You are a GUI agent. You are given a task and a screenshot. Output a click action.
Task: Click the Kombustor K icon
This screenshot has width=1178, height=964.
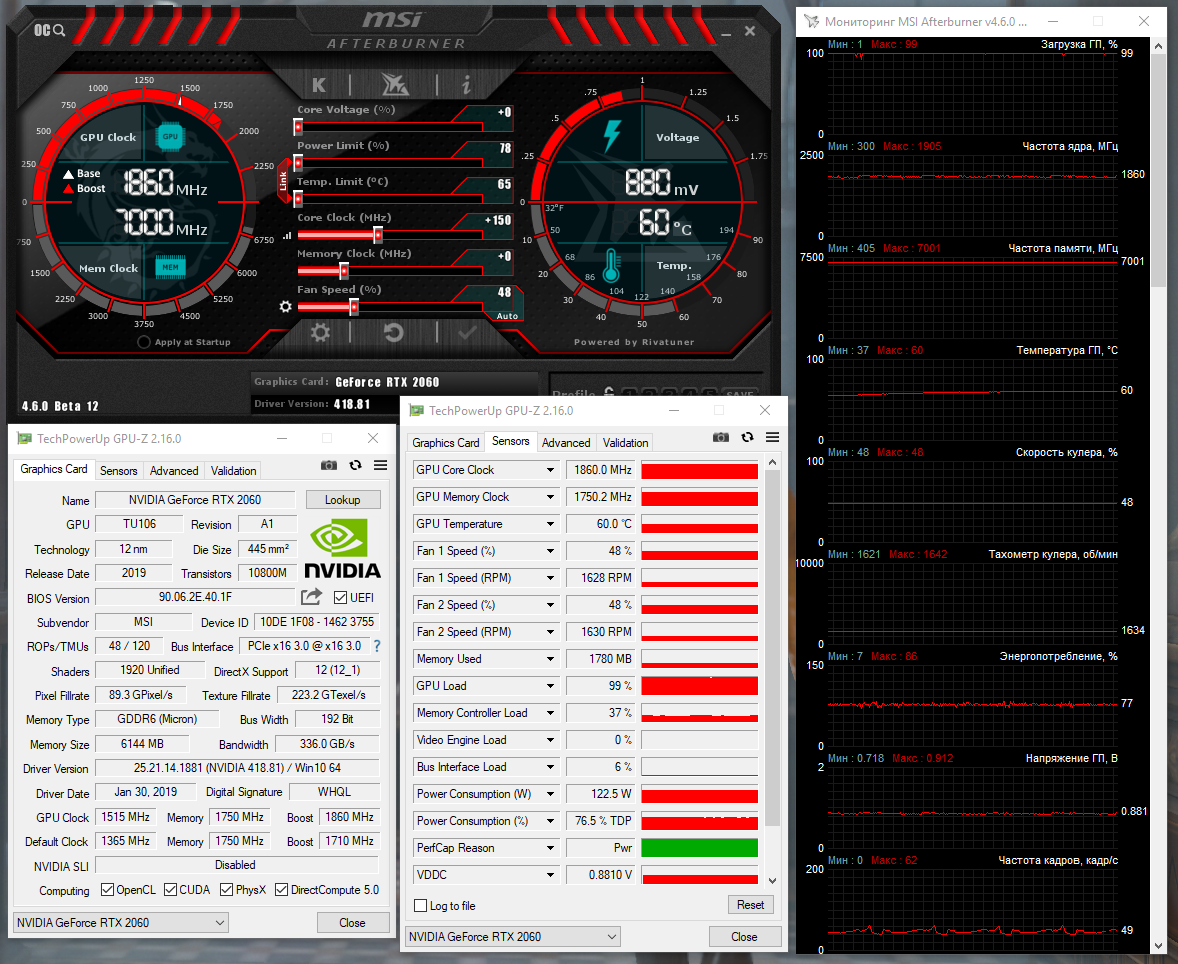coord(319,85)
